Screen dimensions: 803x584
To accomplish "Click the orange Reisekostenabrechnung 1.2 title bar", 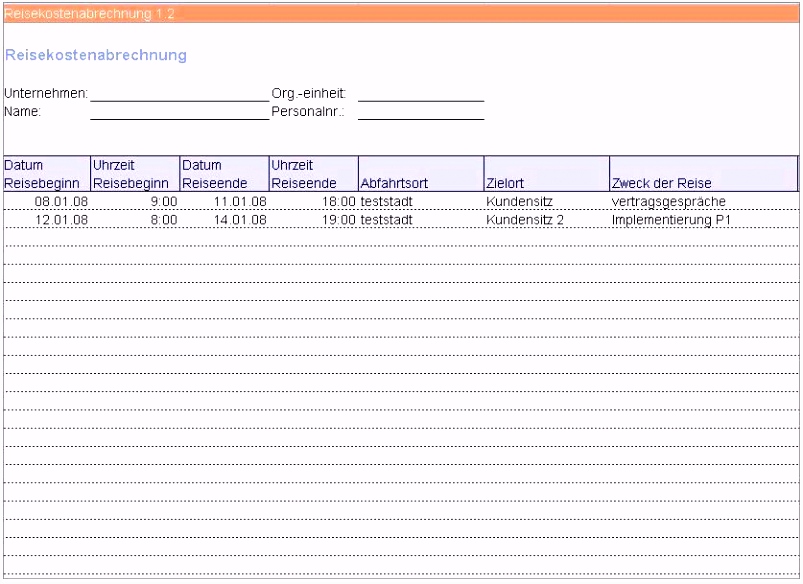I will pyautogui.click(x=401, y=14).
